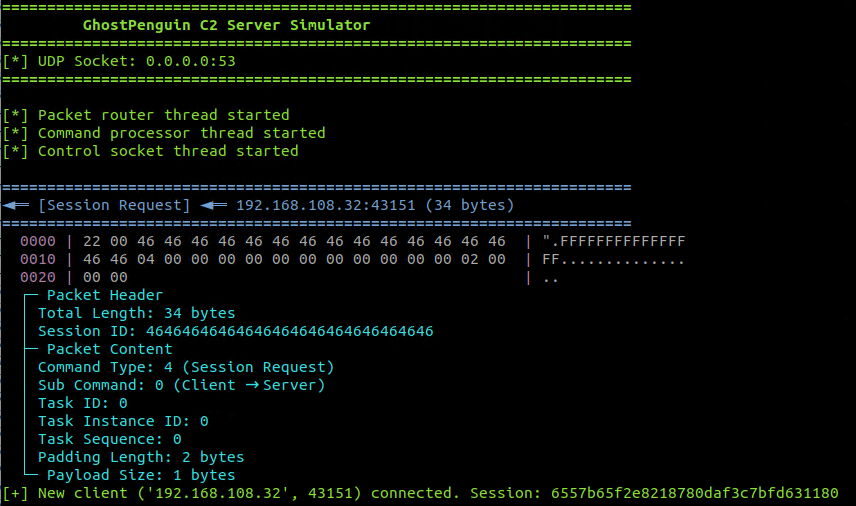Click the Command Type: 4 (Session Request) line
The width and height of the screenshot is (856, 506).
pyautogui.click(x=186, y=367)
